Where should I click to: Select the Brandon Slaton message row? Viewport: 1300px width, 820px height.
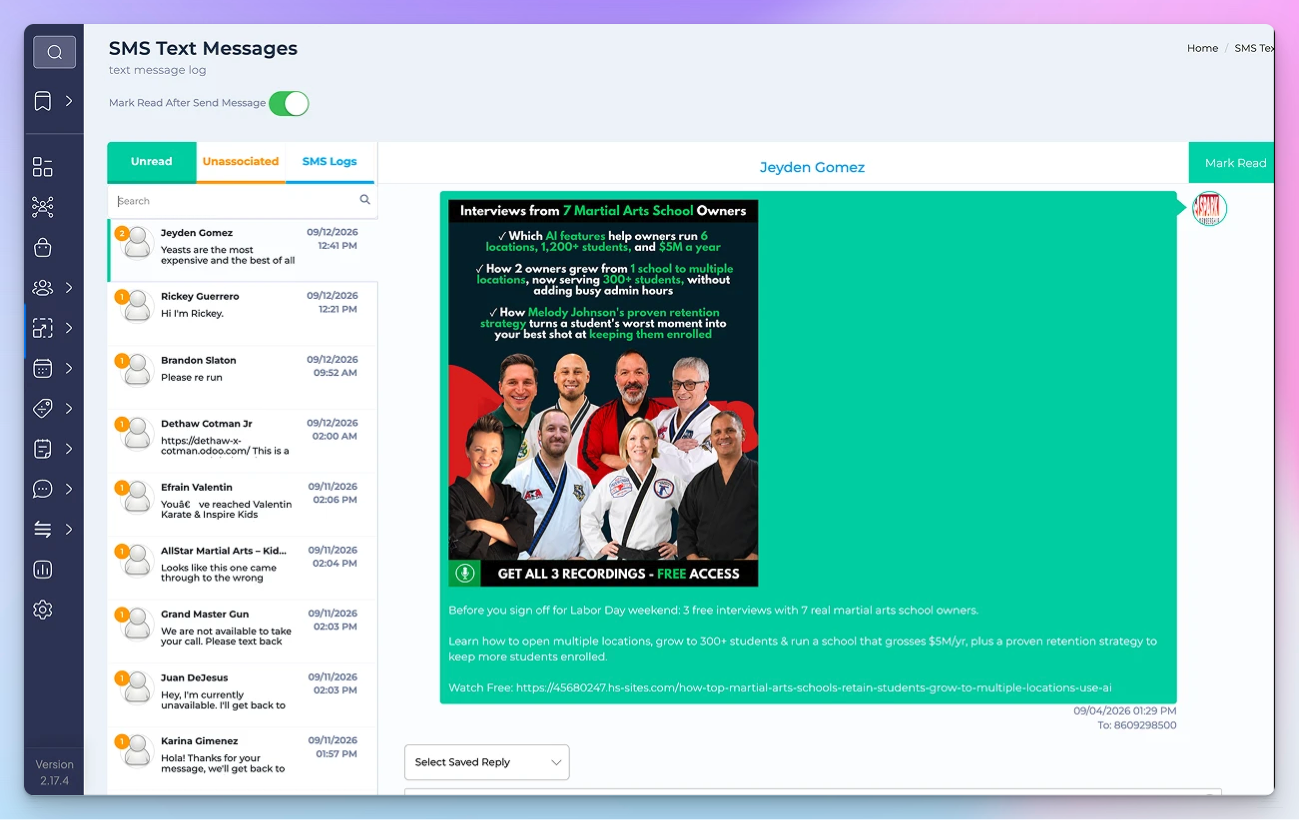(242, 378)
